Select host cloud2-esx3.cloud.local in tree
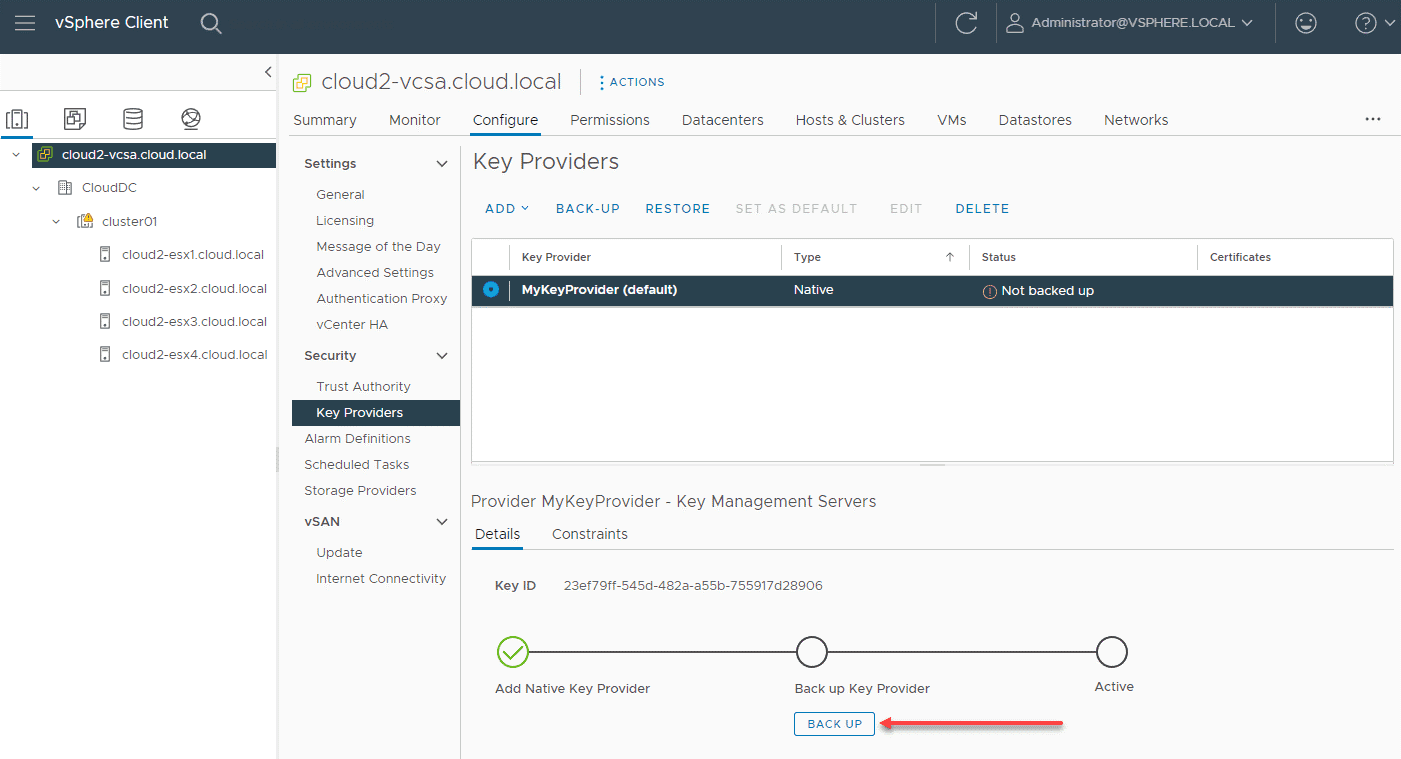Screen dimensions: 1401x759 coord(194,321)
